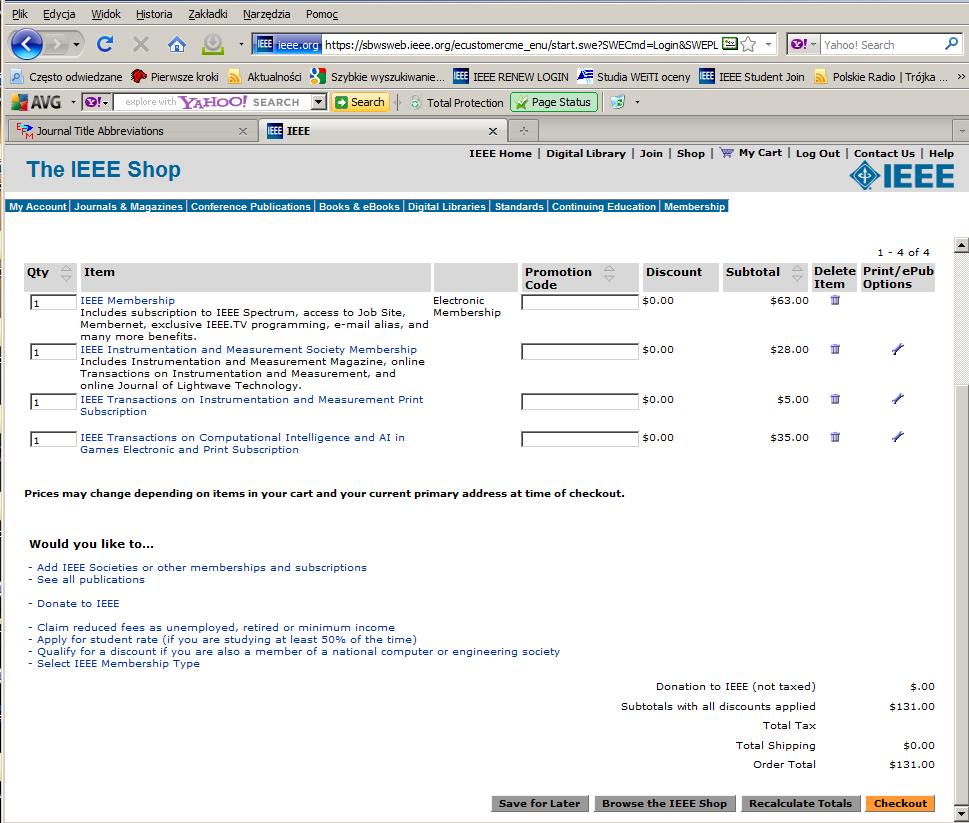Open the Polskie Radio Trójka bookmark
969x823 pixels.
(882, 77)
